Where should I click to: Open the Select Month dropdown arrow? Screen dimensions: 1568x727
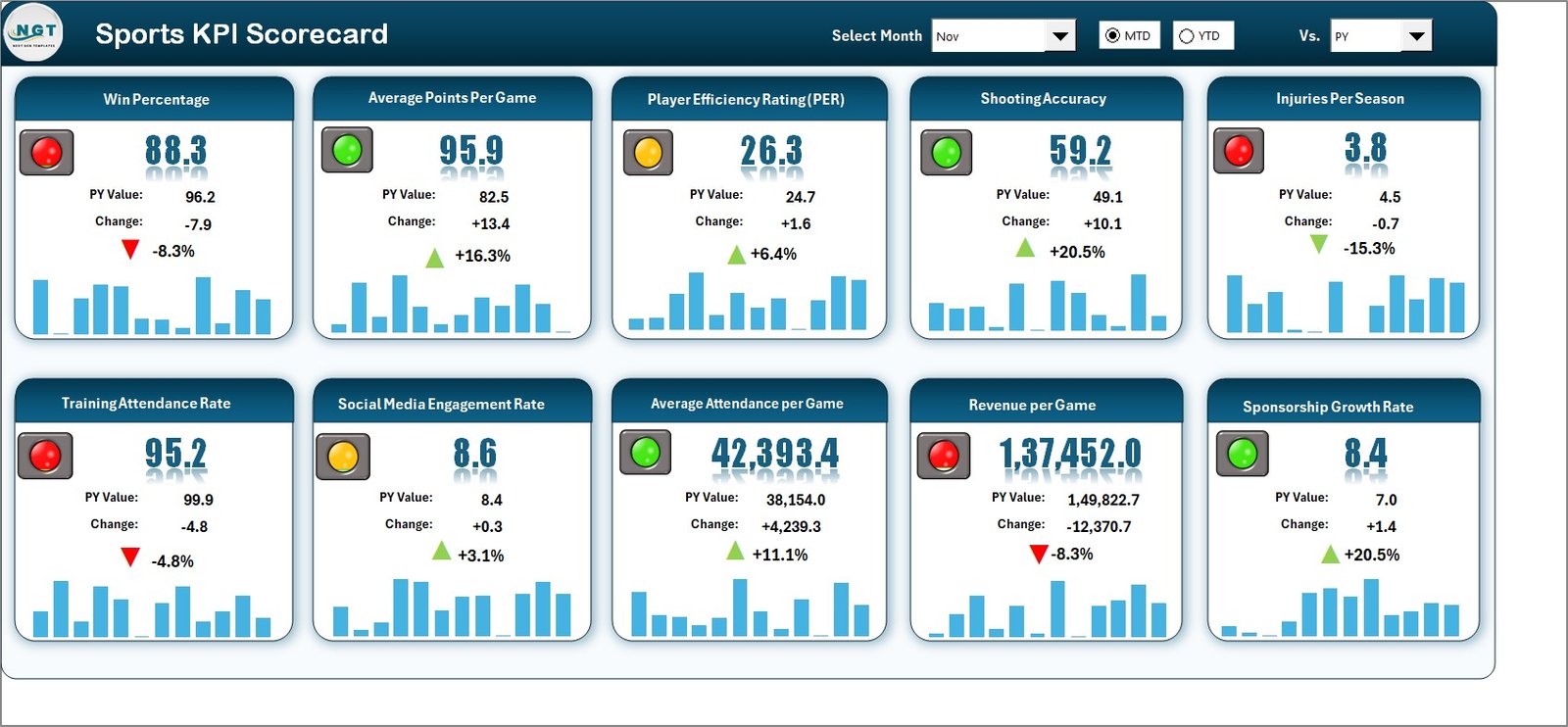click(1059, 36)
